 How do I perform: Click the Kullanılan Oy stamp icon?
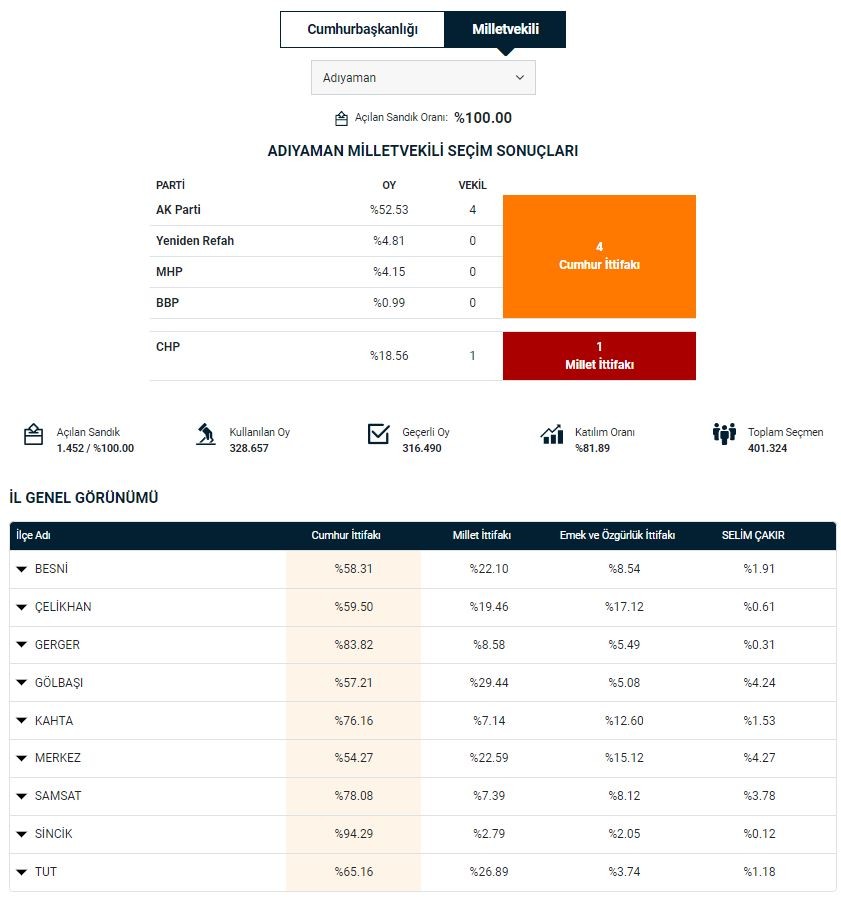(206, 434)
